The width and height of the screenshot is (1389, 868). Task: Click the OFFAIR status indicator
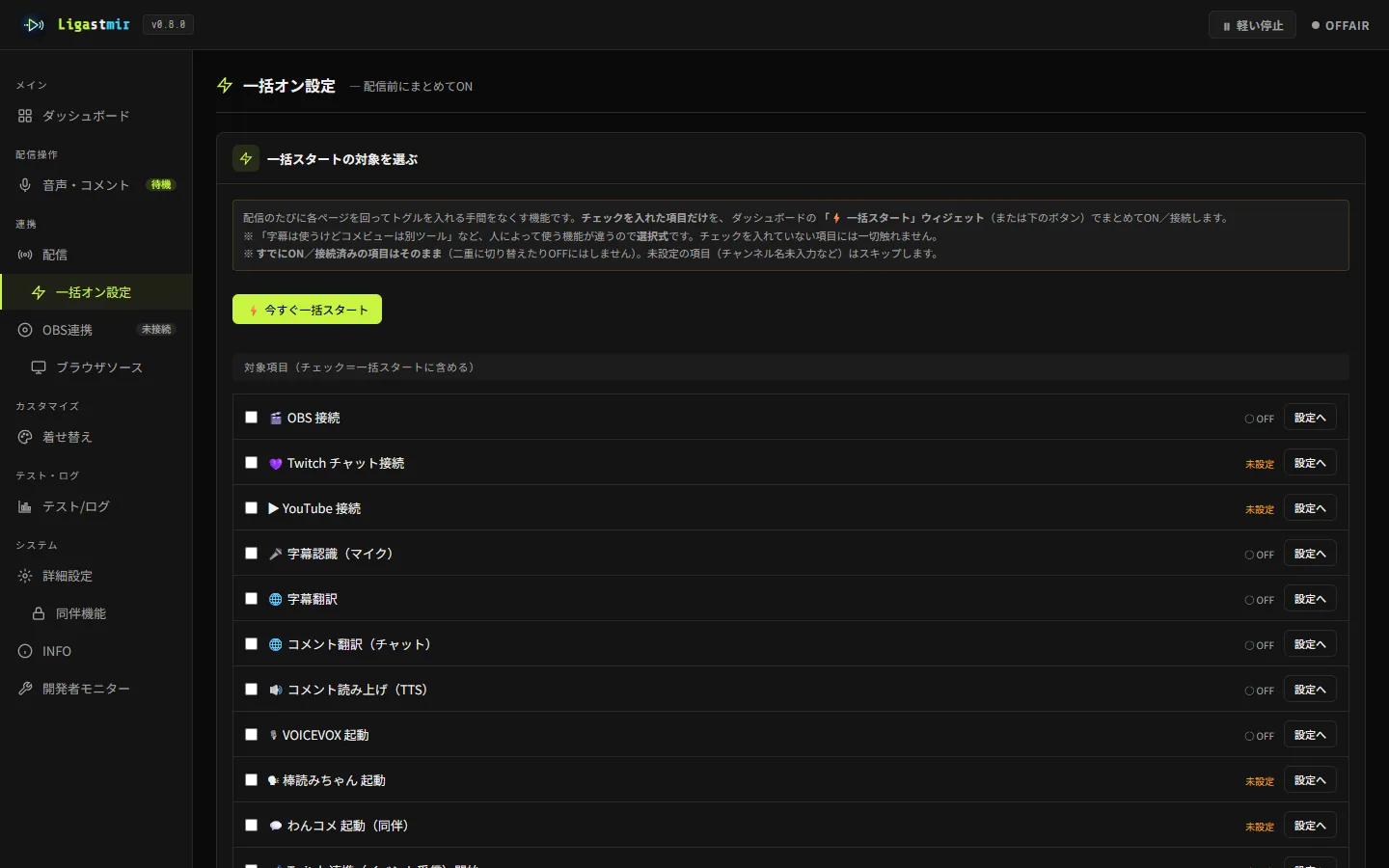coord(1341,25)
